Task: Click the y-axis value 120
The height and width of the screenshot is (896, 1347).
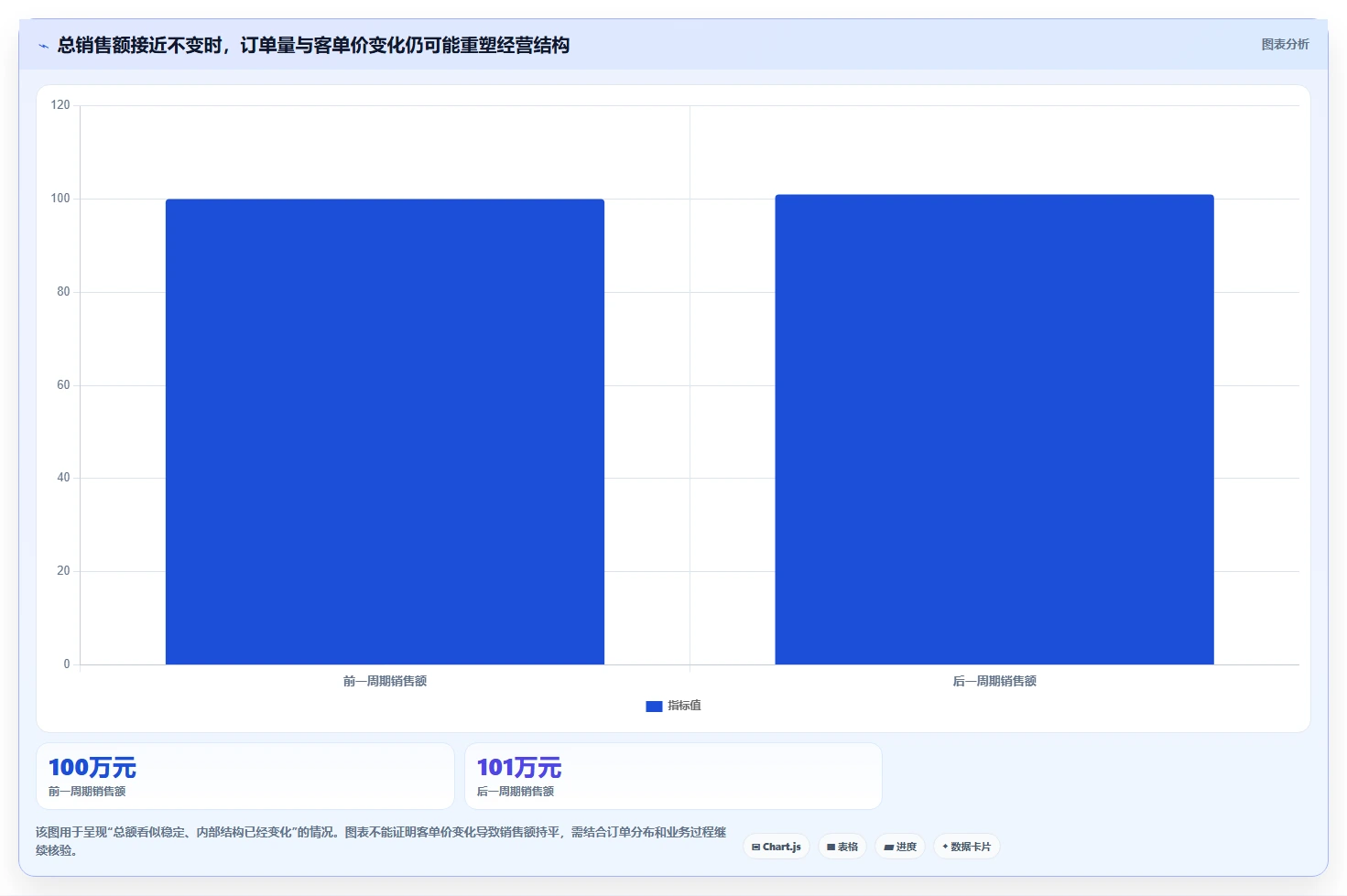Action: (x=60, y=105)
